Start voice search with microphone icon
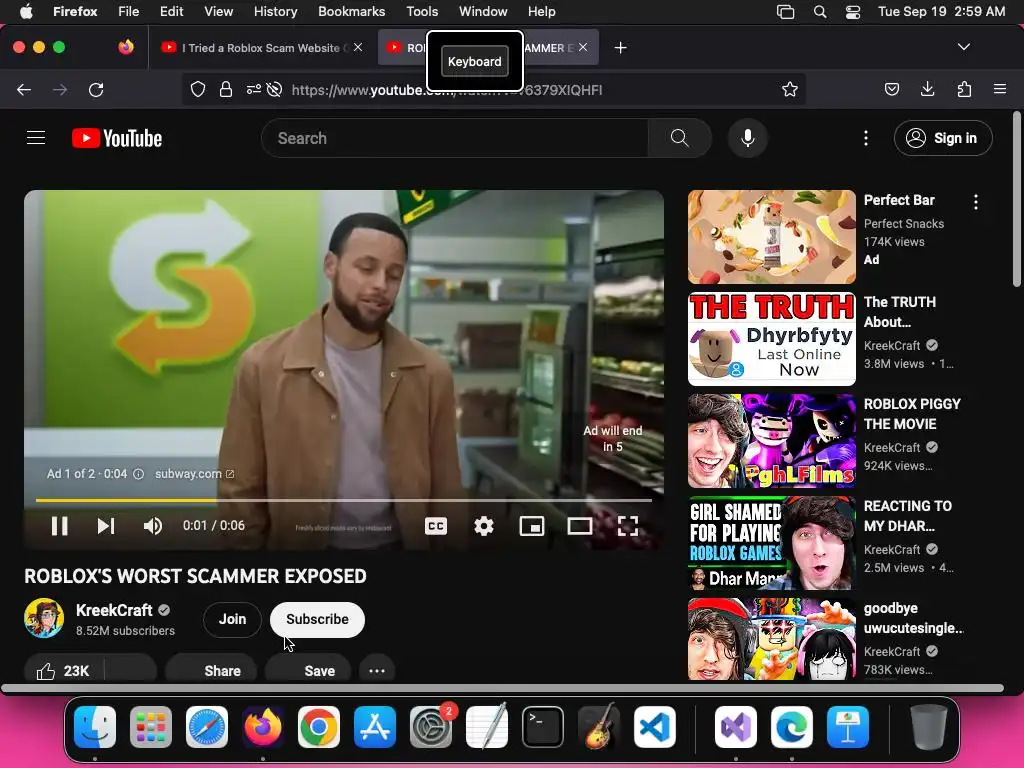This screenshot has height=768, width=1024. click(x=748, y=138)
